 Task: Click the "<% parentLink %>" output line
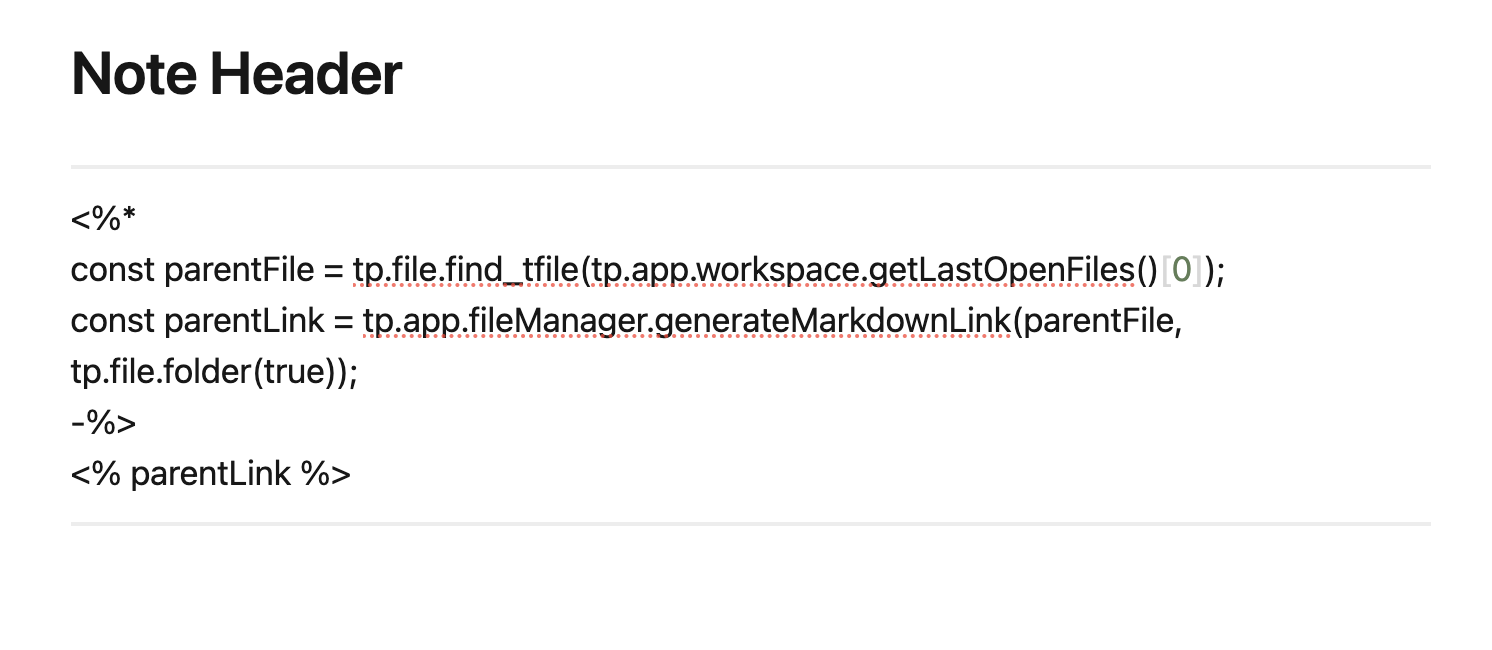(211, 475)
